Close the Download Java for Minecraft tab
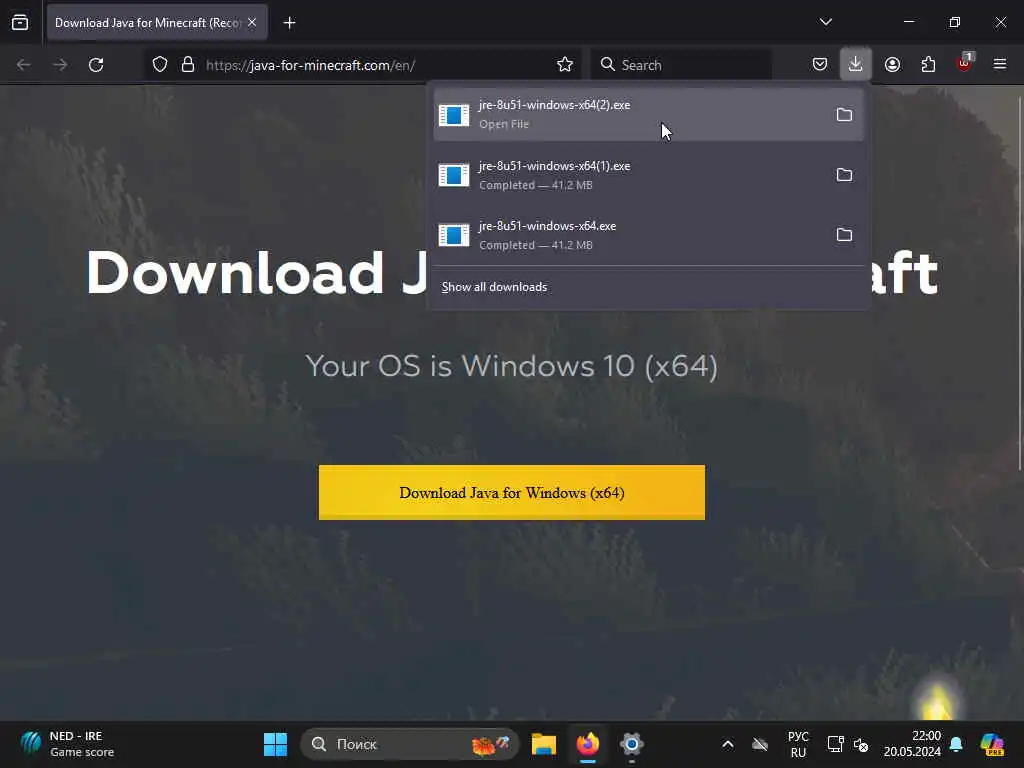The image size is (1024, 768). click(252, 22)
